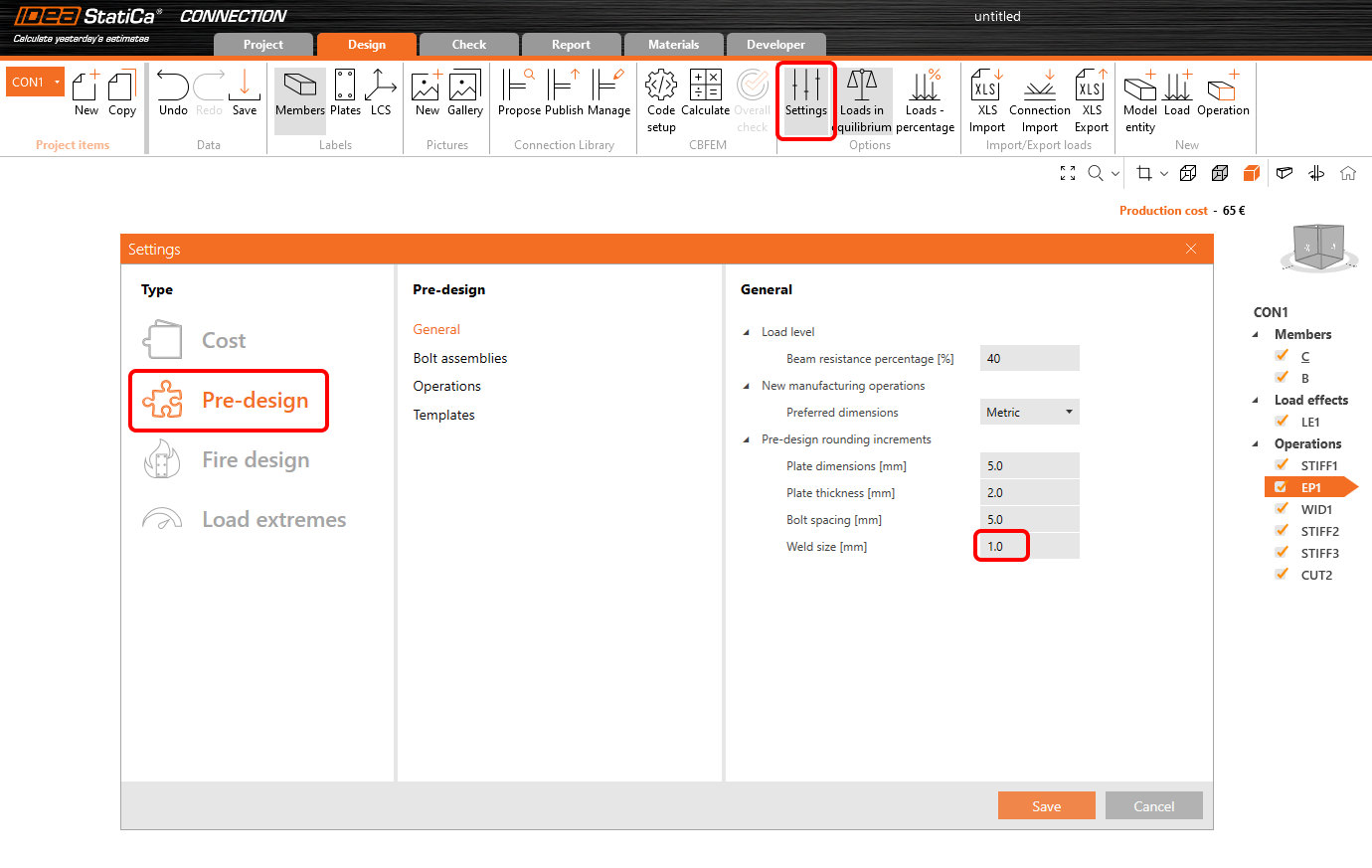The image size is (1372, 868).
Task: Uncheck the STIFF1 operation checkbox
Action: [1282, 464]
